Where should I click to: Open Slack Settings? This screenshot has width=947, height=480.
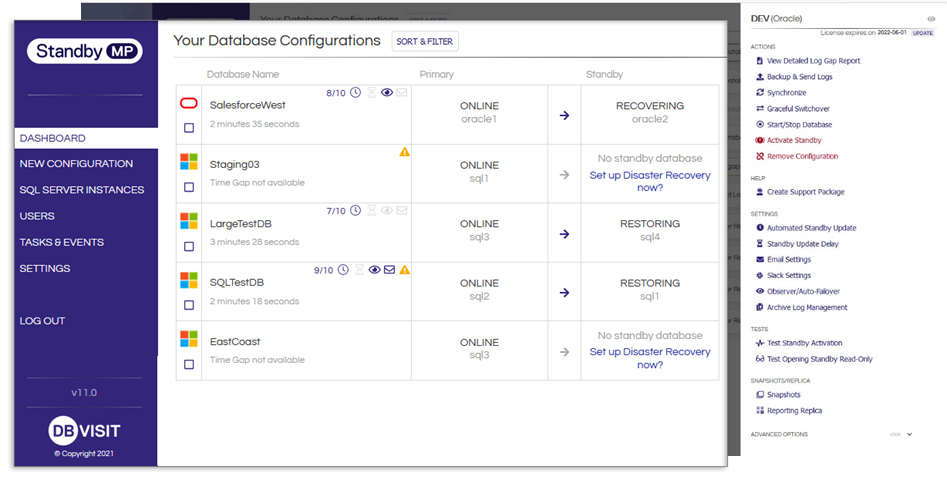coord(784,275)
